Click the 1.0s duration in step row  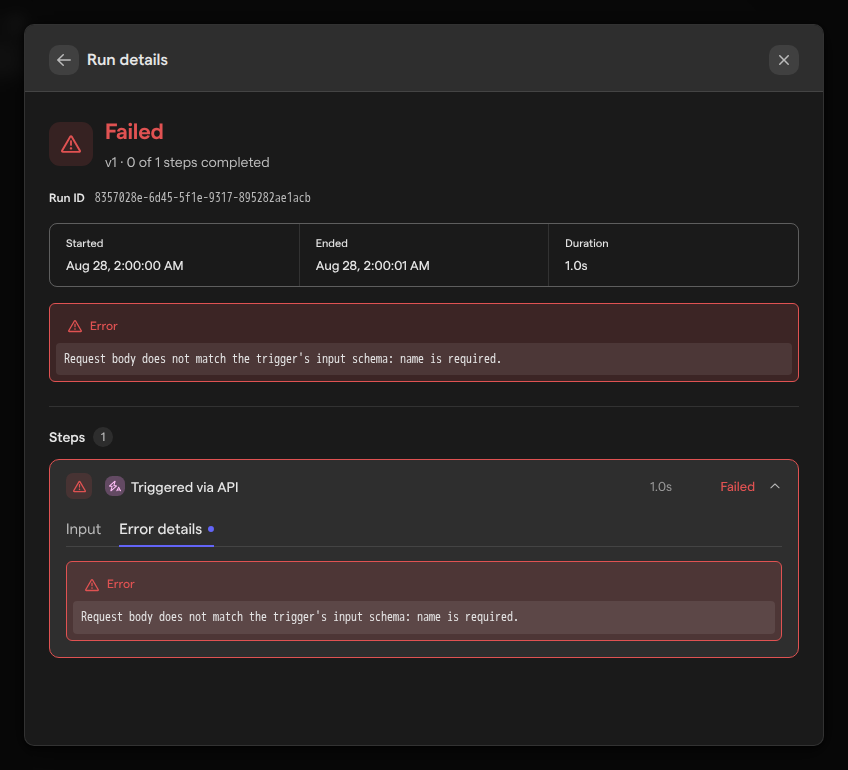[x=660, y=487]
